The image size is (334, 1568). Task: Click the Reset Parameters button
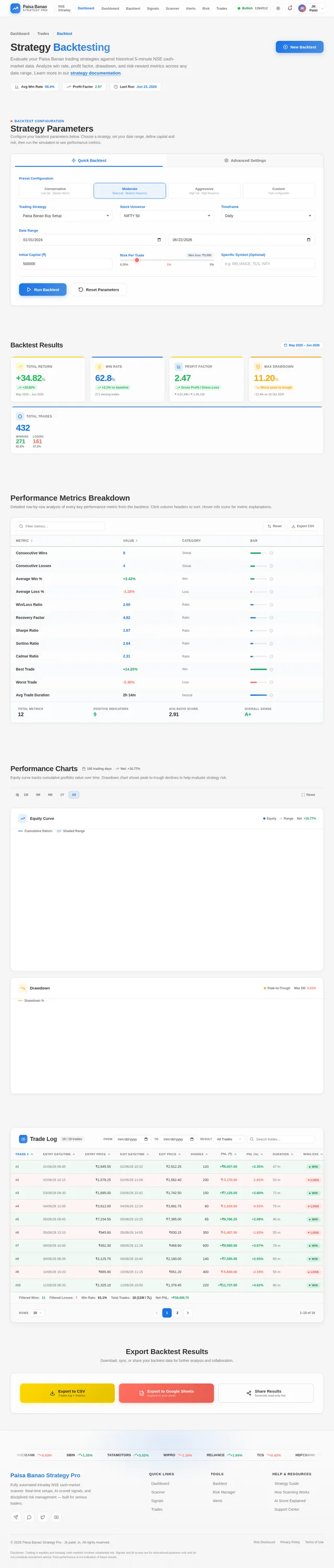99,290
